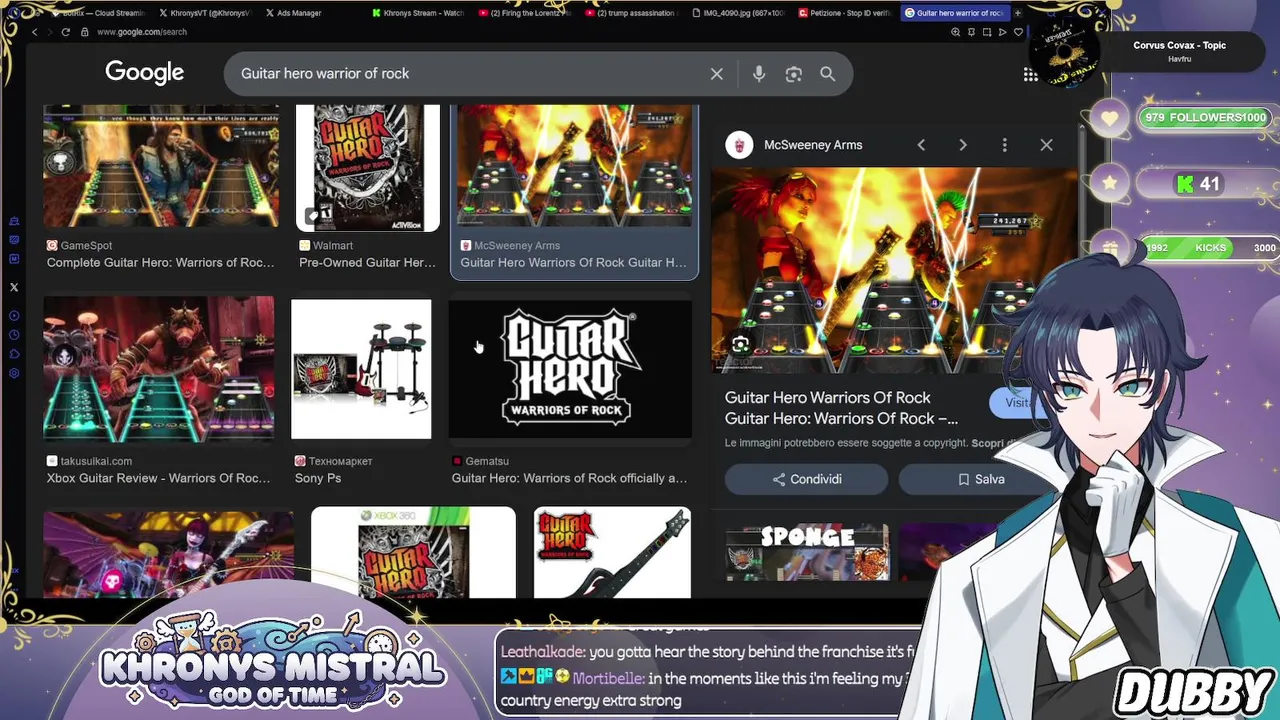Image resolution: width=1280 pixels, height=720 pixels.
Task: Show previous image in preview panel
Action: coord(921,145)
